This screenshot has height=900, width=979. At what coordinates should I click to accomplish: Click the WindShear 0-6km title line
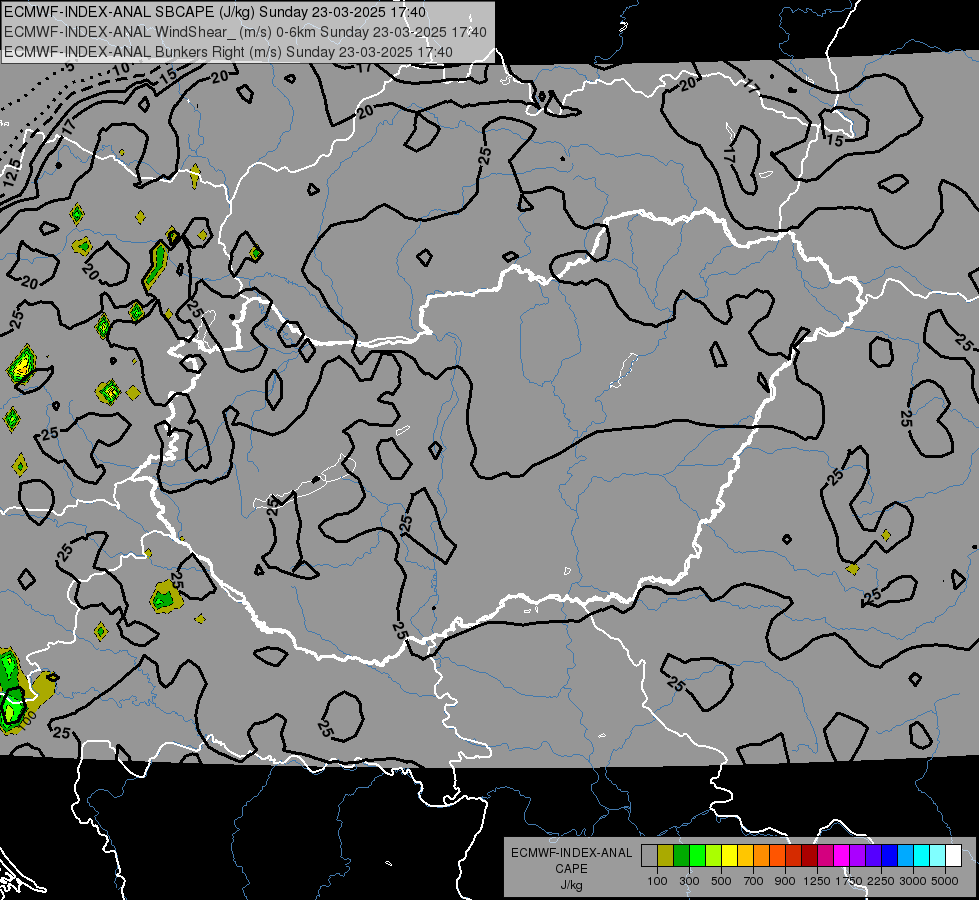pos(245,32)
